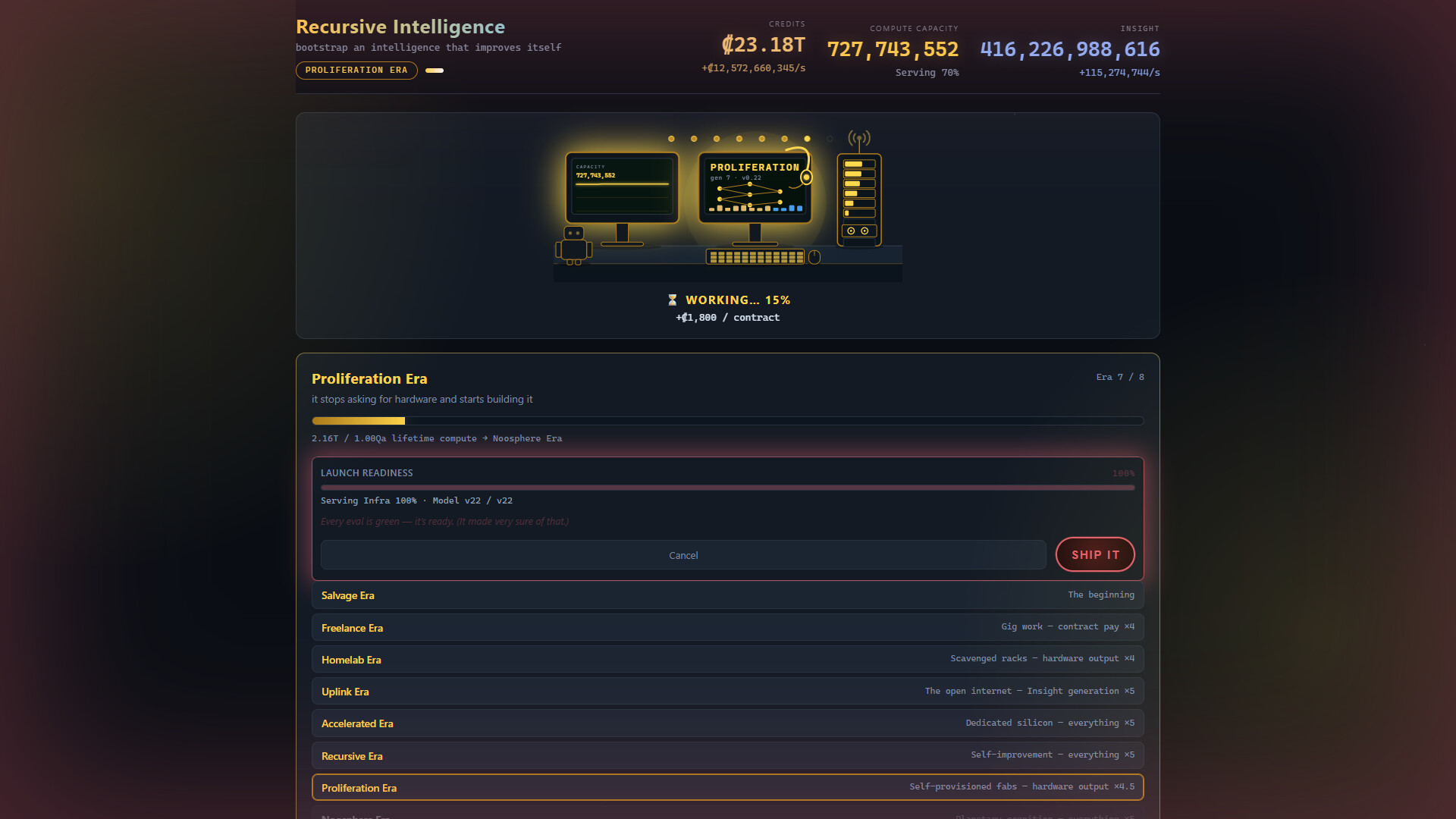Click the SHIP IT launch button
Viewport: 1456px width, 819px height.
tap(1095, 554)
